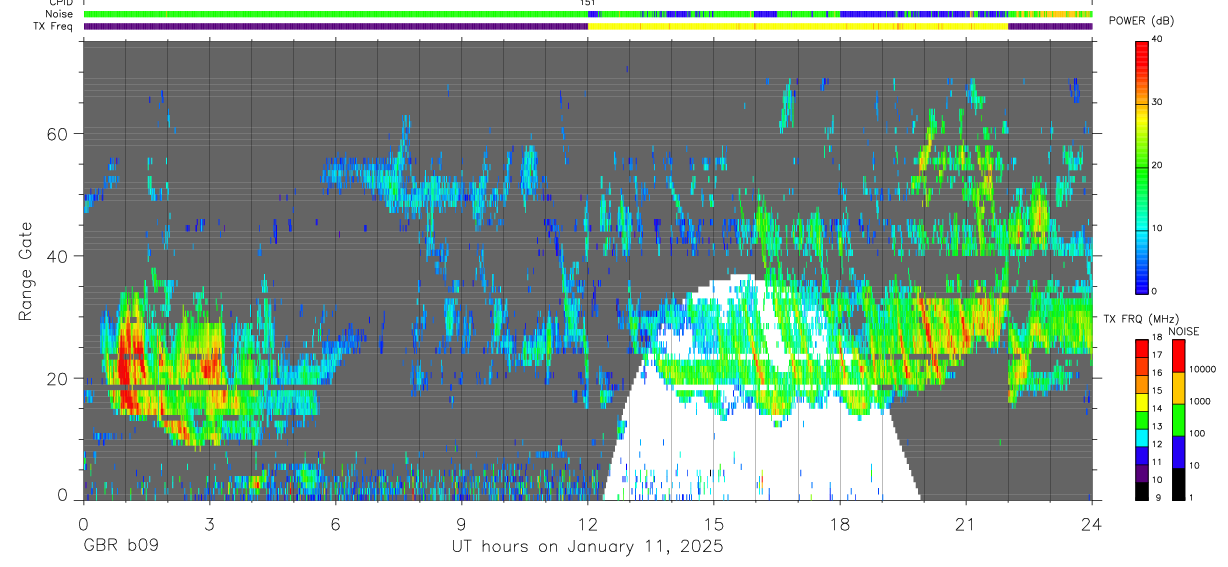The height and width of the screenshot is (567, 1228).
Task: Click the green noise strip near hour 6
Action: (335, 14)
